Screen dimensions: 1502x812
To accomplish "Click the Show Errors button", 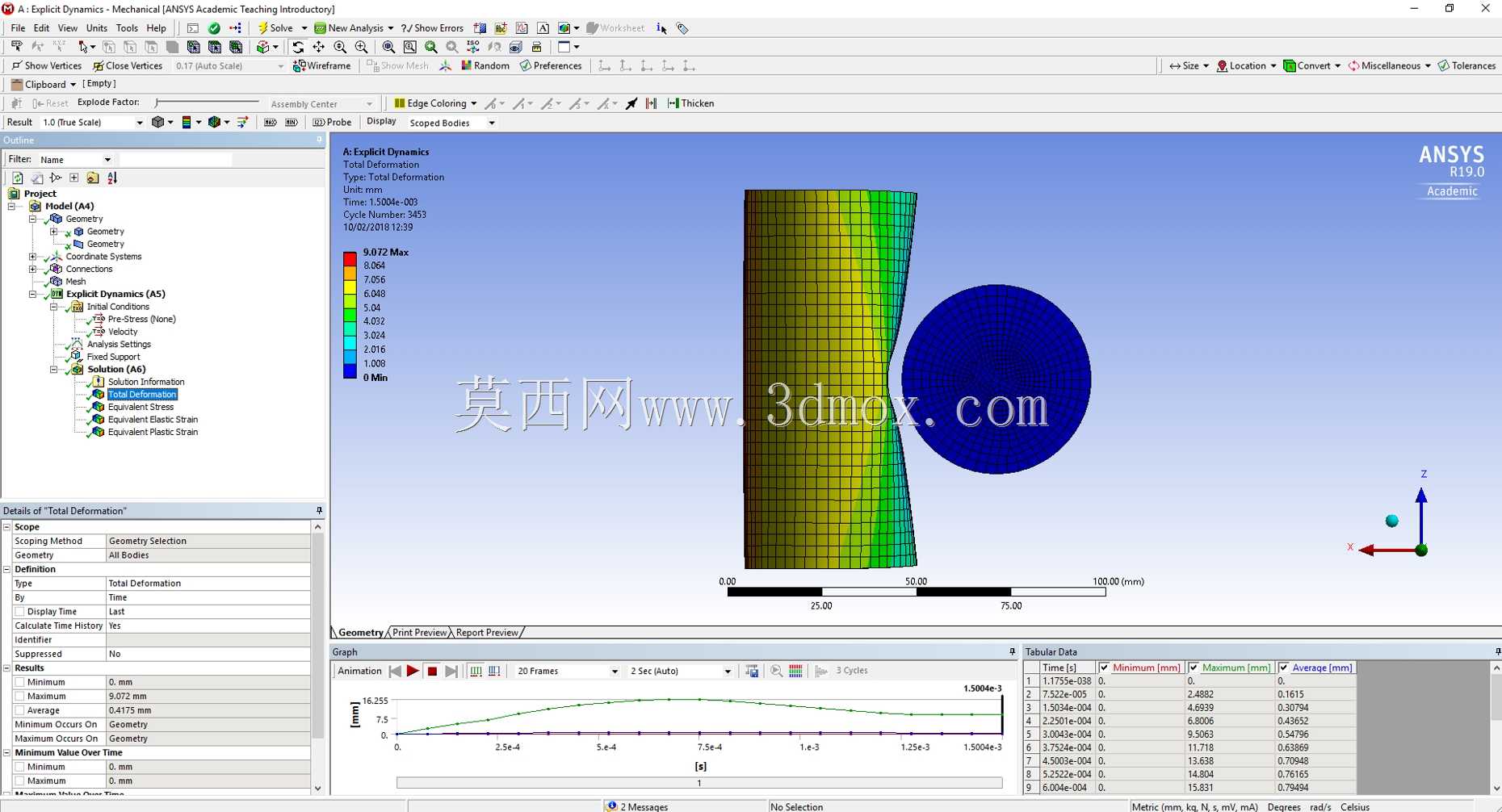I will (432, 28).
